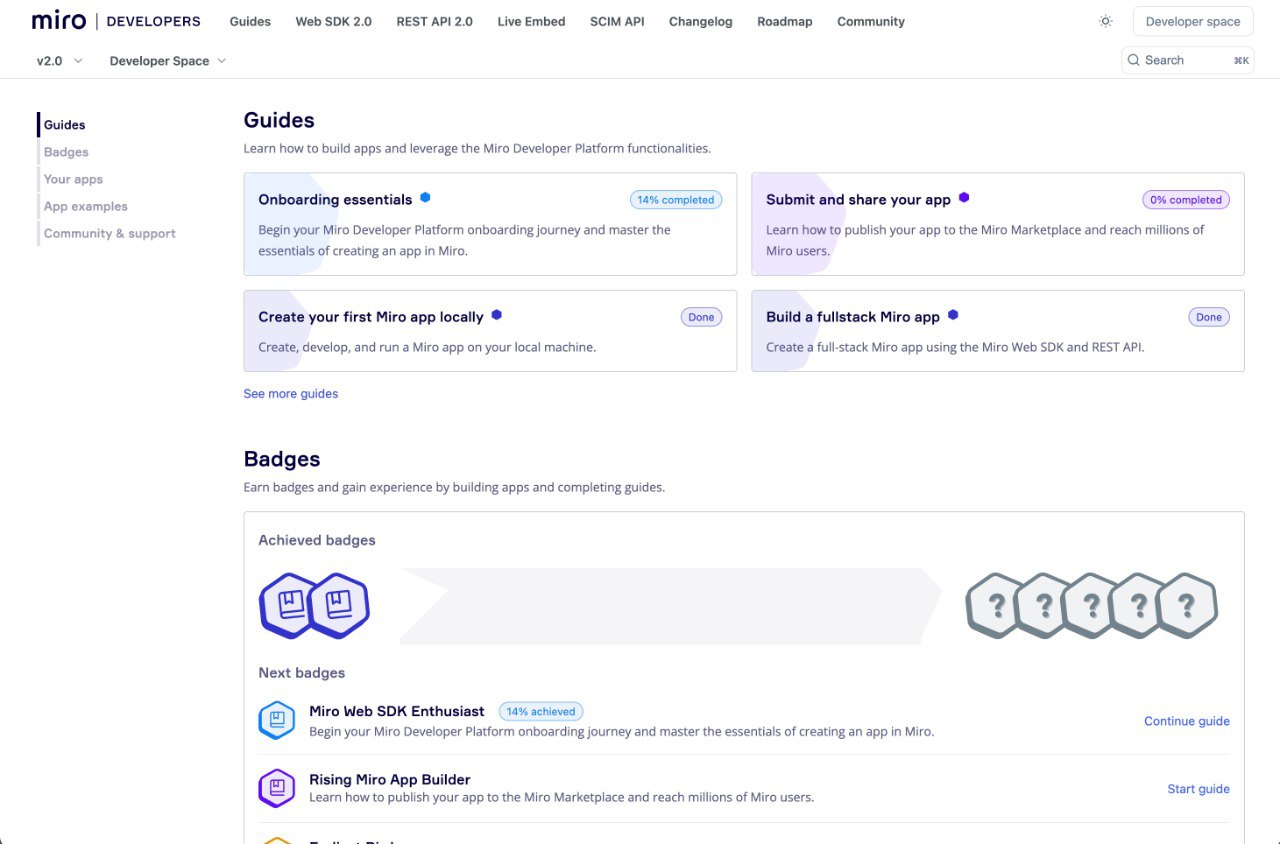This screenshot has width=1280, height=844.
Task: Expand the v2.0 version dropdown
Action: (x=60, y=61)
